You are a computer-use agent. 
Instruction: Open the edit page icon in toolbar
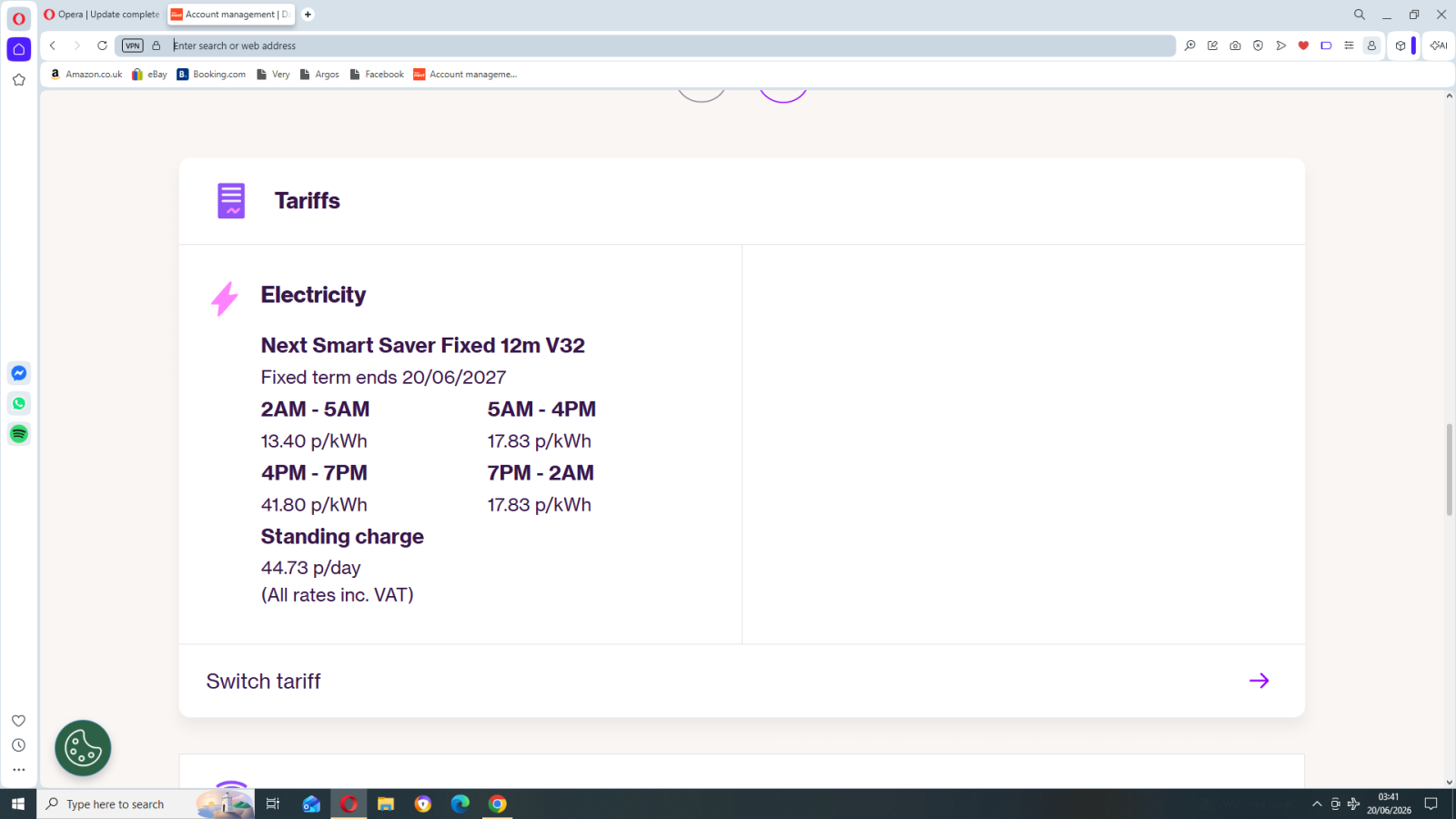1212,45
